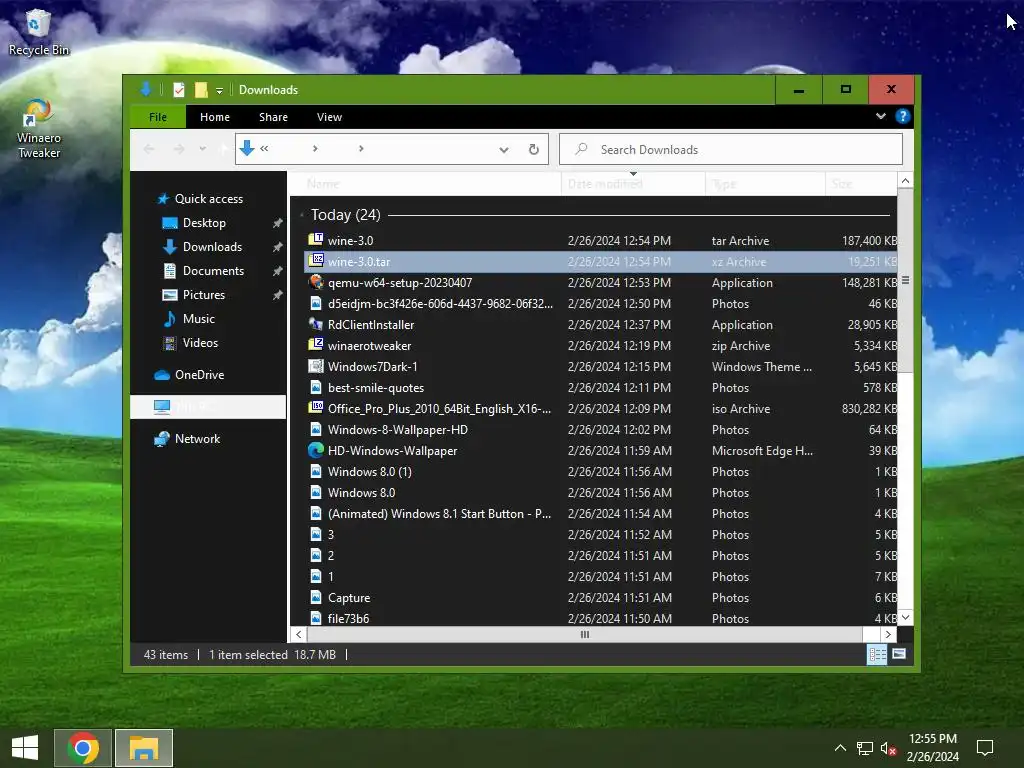Sort by Name column header
The image size is (1024, 768).
tap(424, 184)
